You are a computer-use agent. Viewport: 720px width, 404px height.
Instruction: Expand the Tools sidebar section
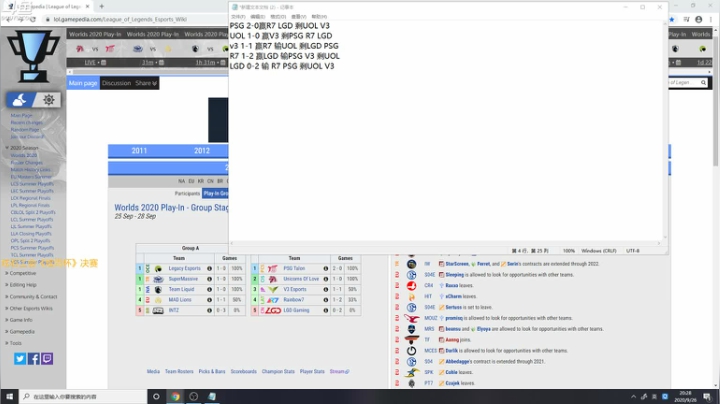click(x=13, y=343)
